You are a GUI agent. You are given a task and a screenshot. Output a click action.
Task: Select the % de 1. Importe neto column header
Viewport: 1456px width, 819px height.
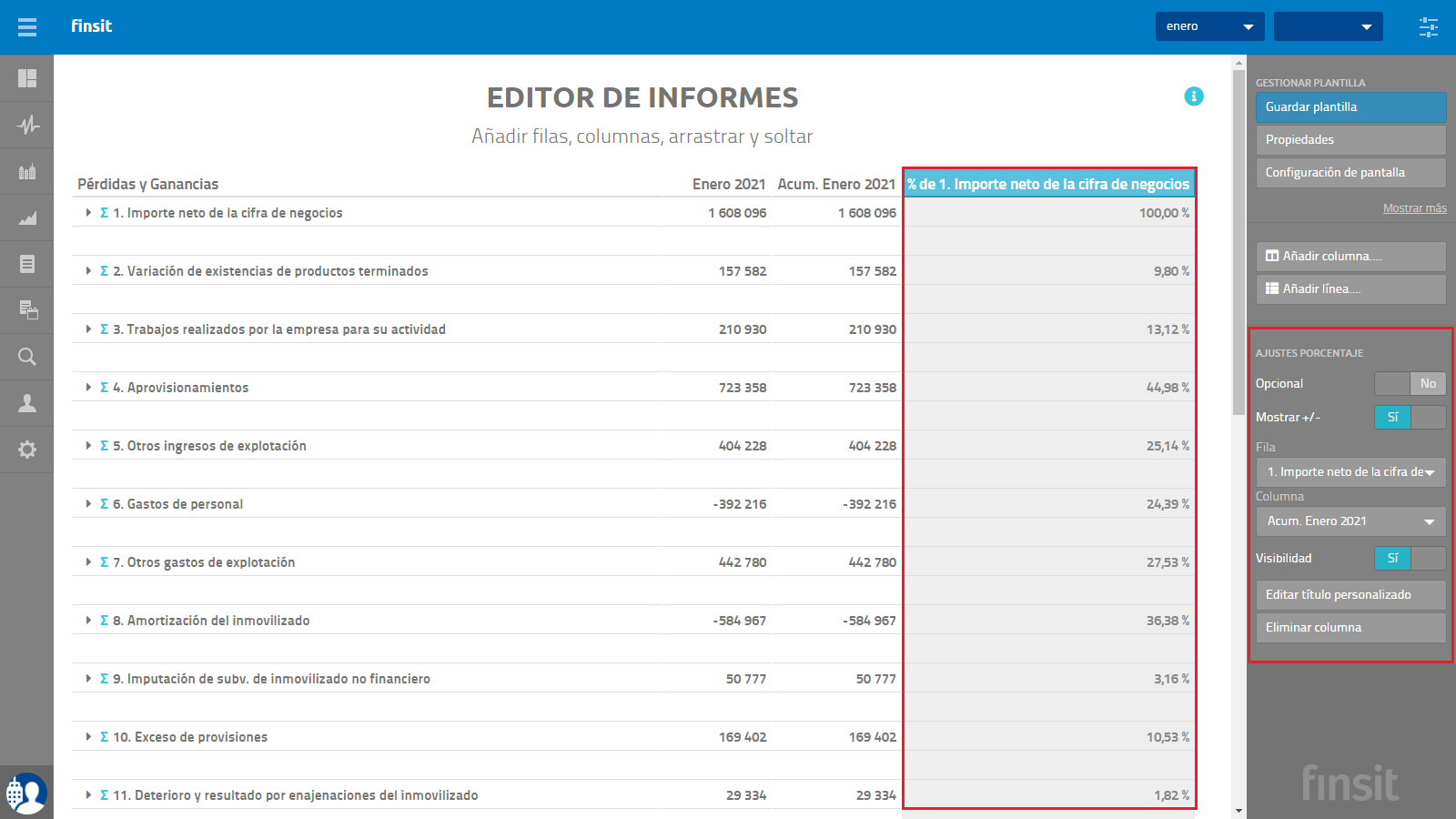1048,184
